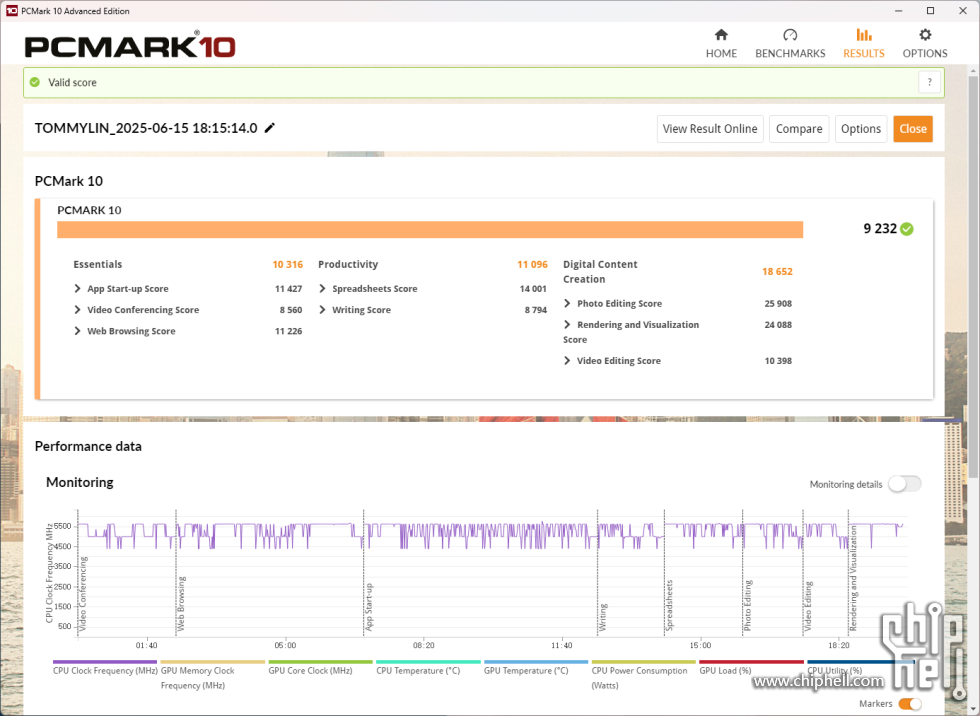
Task: Expand Spreadsheets Score details
Action: click(x=322, y=289)
